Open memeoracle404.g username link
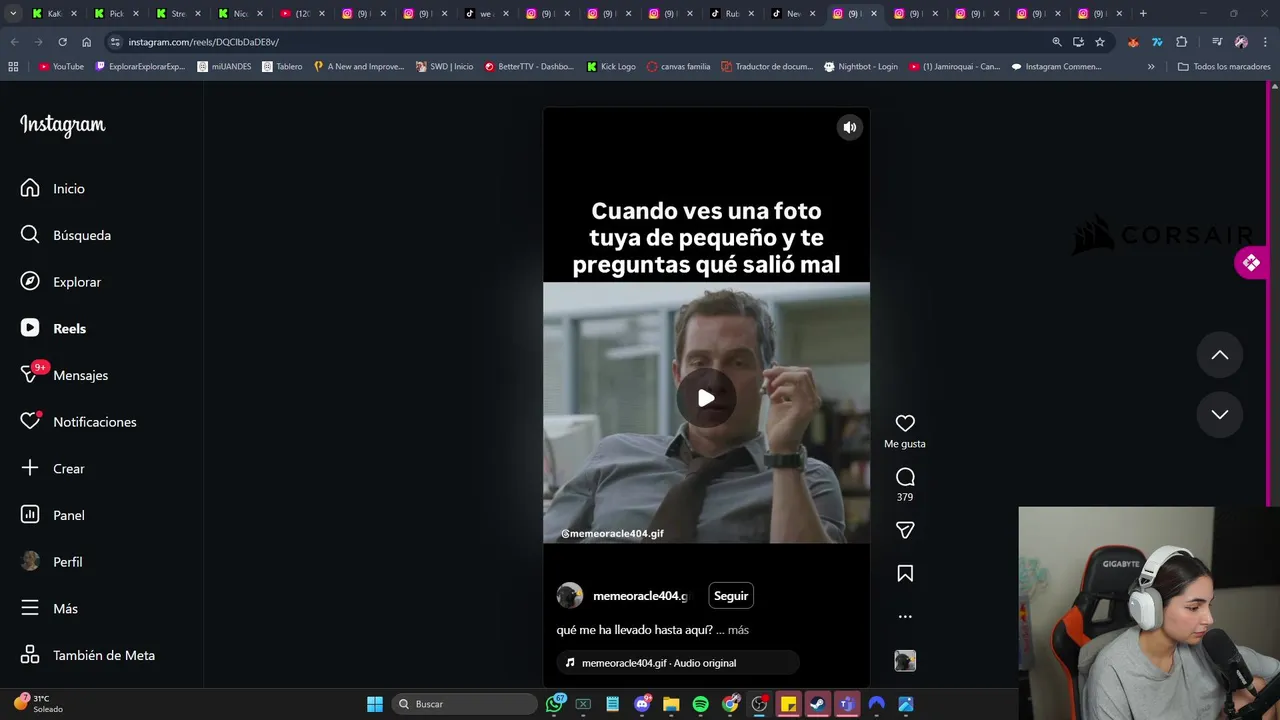 pyautogui.click(x=640, y=596)
